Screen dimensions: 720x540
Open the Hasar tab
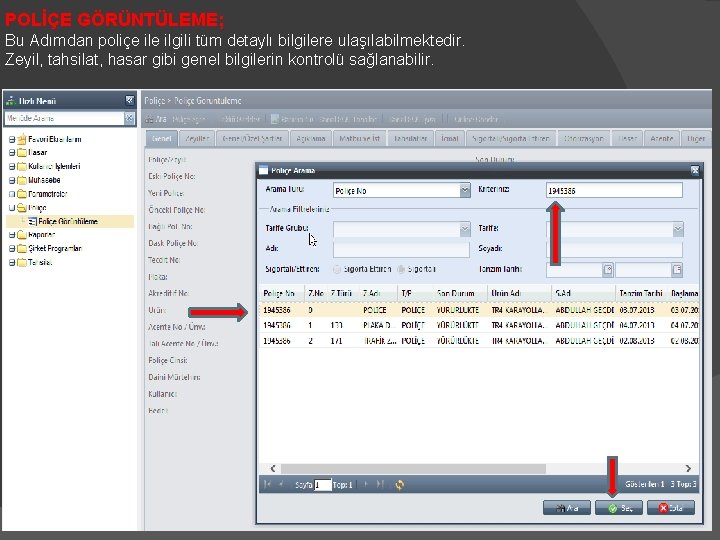627,138
